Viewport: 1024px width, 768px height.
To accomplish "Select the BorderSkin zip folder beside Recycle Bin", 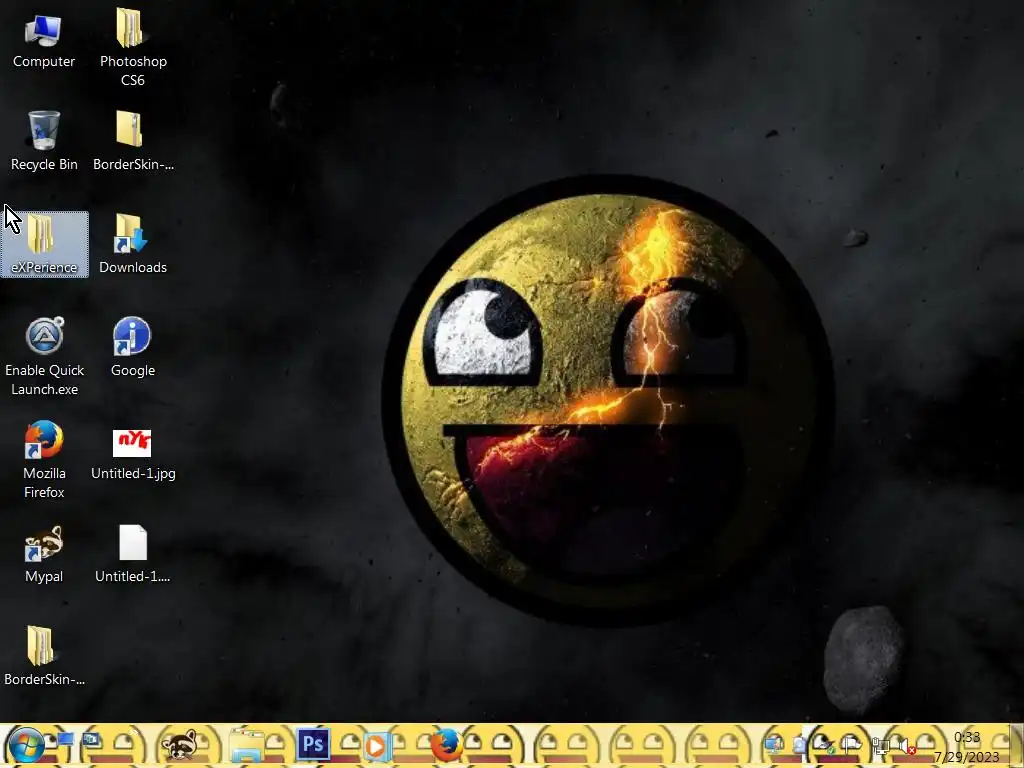I will [x=133, y=141].
